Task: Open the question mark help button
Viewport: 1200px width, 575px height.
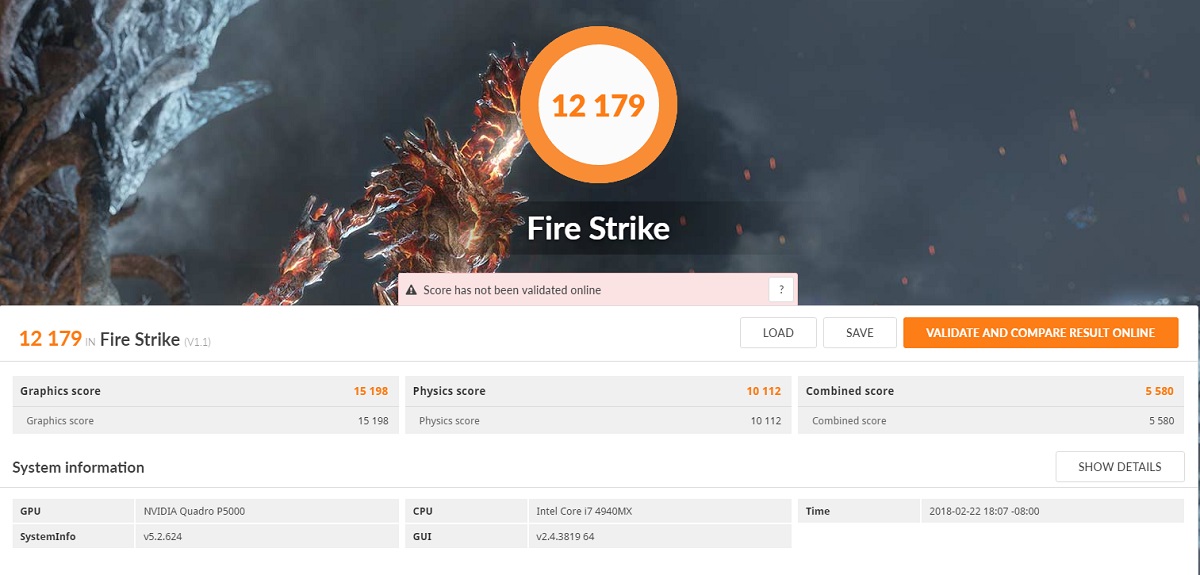Action: point(781,290)
